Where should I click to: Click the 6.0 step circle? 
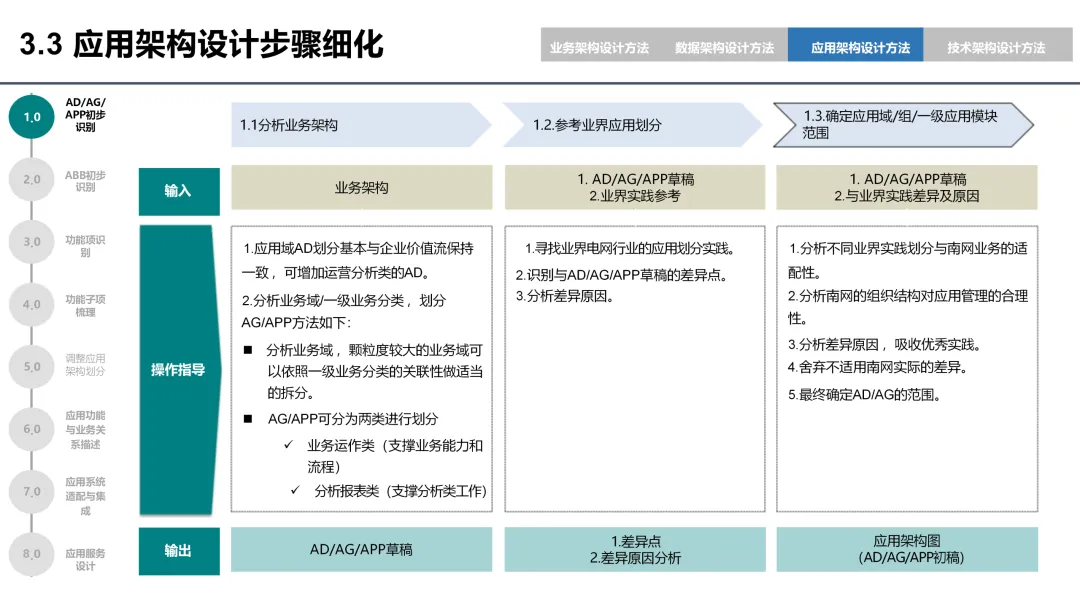(x=32, y=429)
